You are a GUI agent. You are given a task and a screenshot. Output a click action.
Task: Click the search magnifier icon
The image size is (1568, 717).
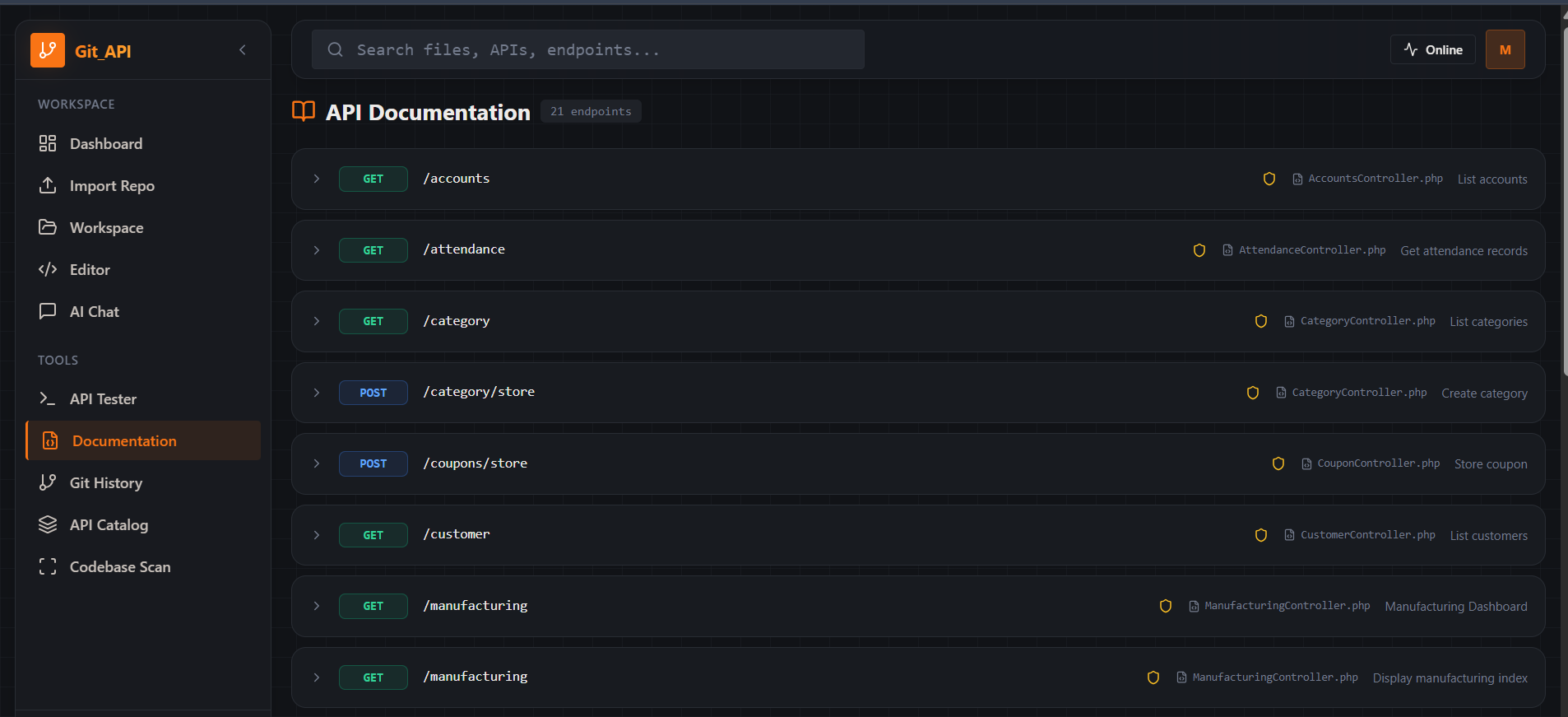click(x=335, y=49)
